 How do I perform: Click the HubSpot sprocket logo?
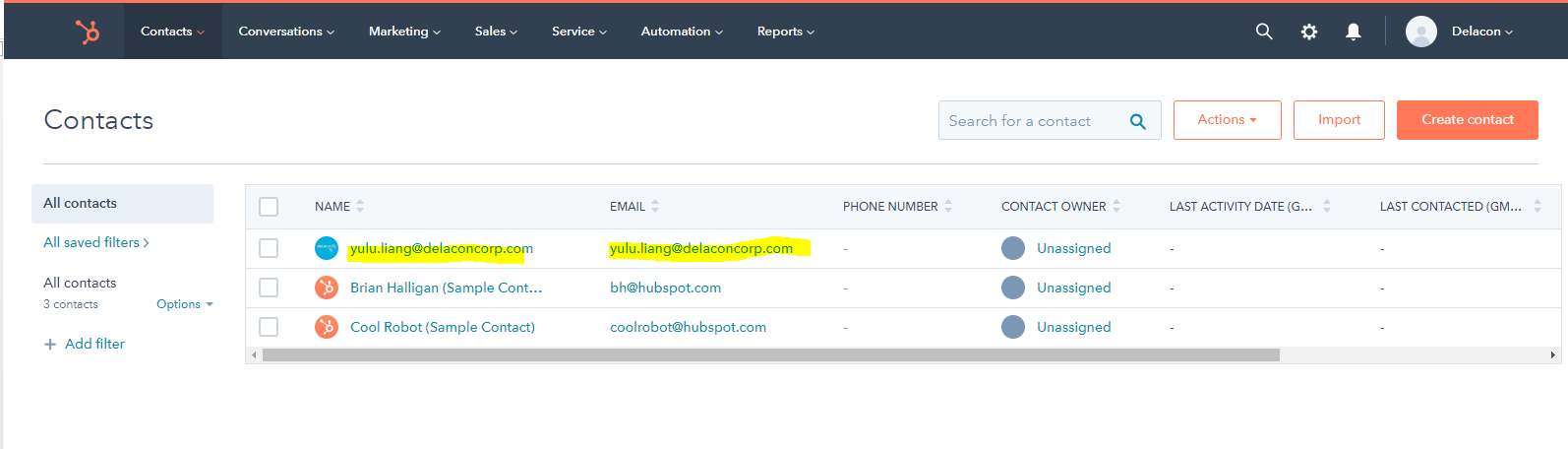point(88,32)
